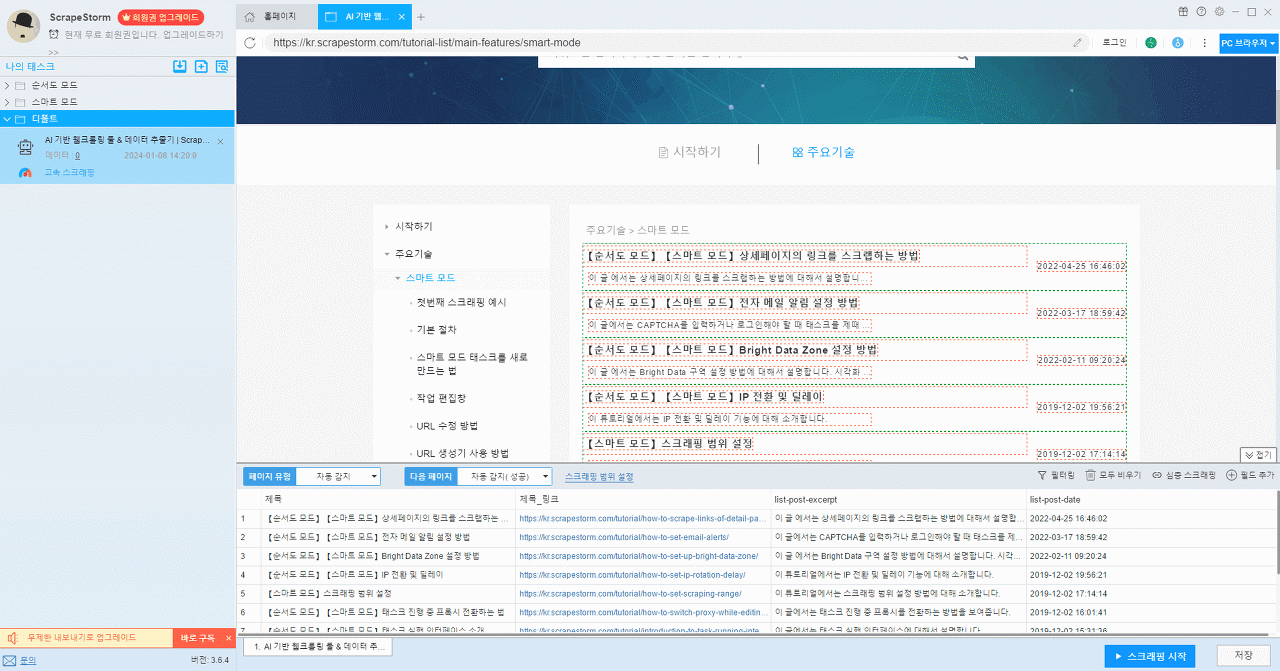Open a new tab with the plus button
The width and height of the screenshot is (1280, 671).
click(x=421, y=16)
